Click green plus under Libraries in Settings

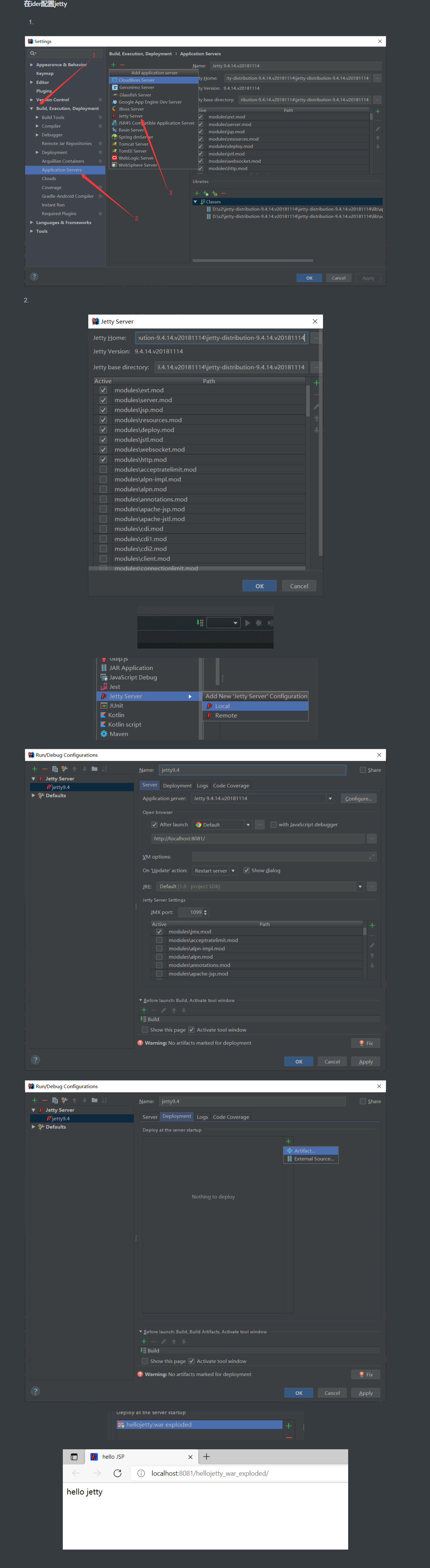click(197, 193)
